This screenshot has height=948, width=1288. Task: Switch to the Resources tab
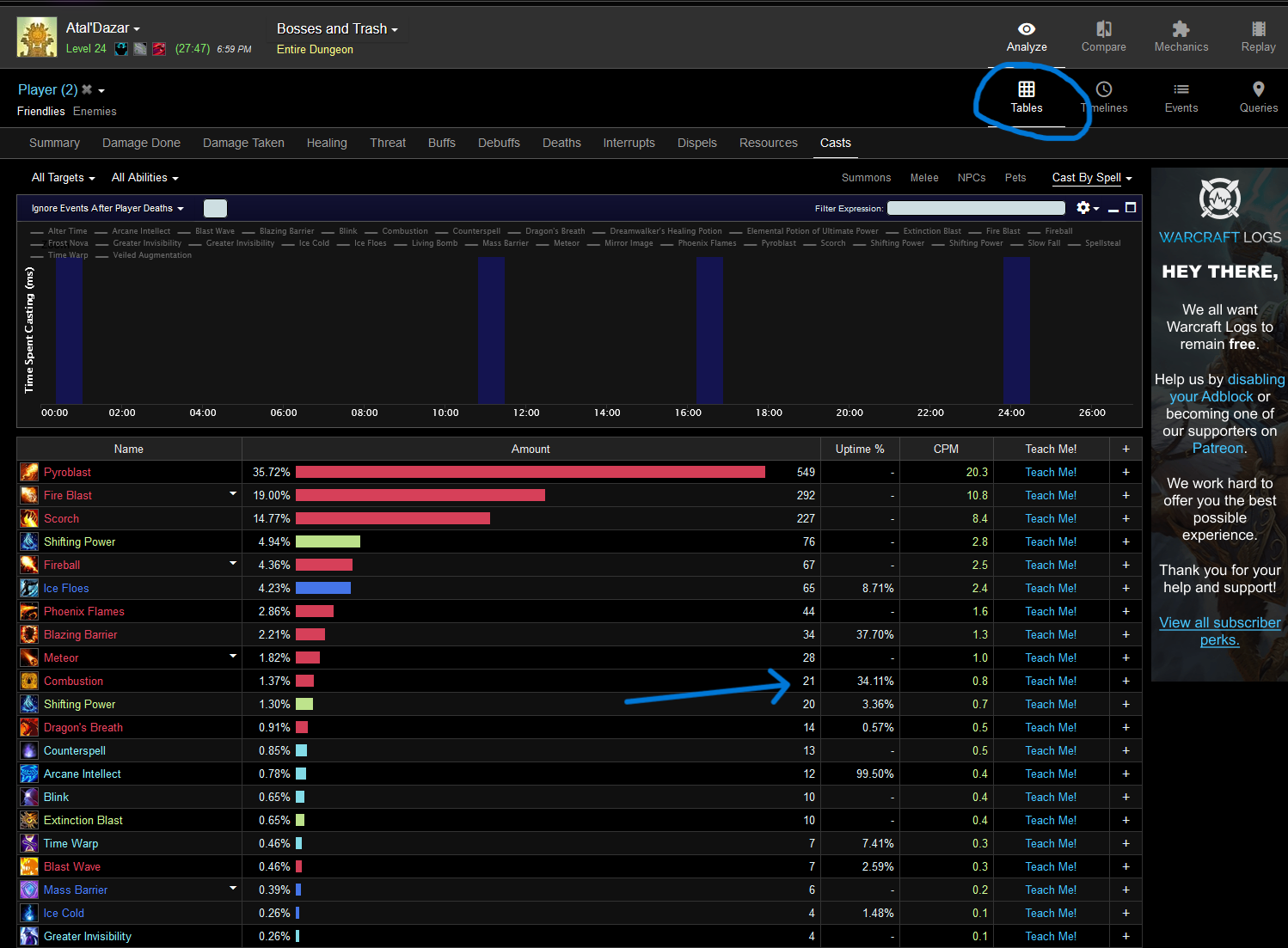[768, 143]
